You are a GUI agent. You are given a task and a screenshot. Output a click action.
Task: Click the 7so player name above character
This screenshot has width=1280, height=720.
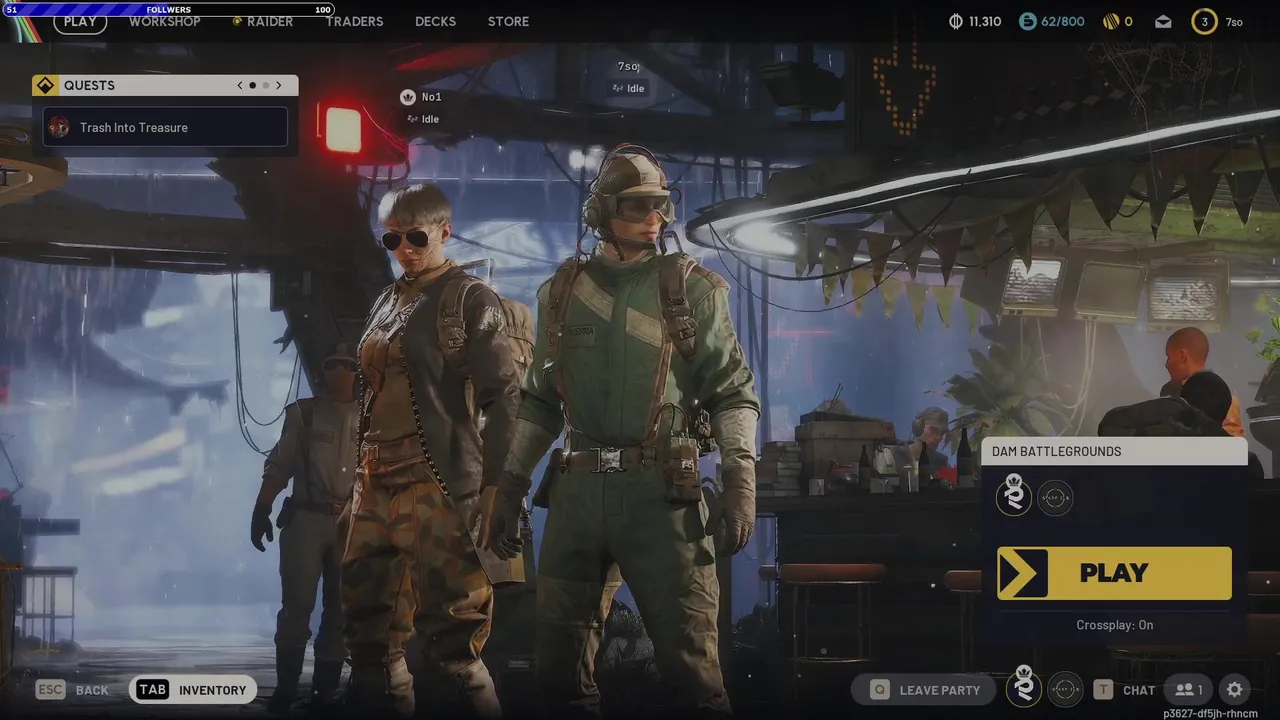[x=628, y=67]
